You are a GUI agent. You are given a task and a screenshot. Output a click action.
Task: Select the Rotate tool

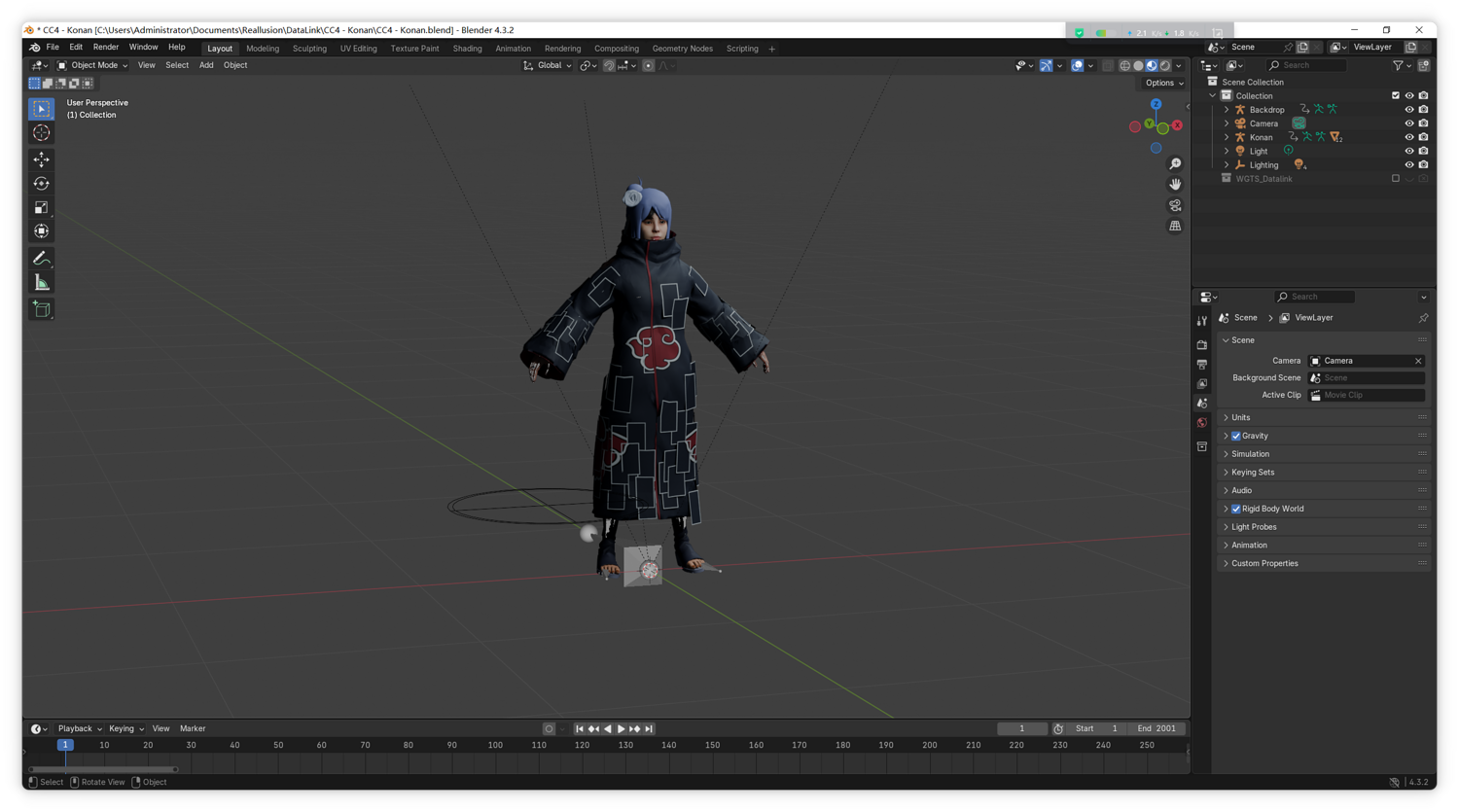(x=41, y=184)
